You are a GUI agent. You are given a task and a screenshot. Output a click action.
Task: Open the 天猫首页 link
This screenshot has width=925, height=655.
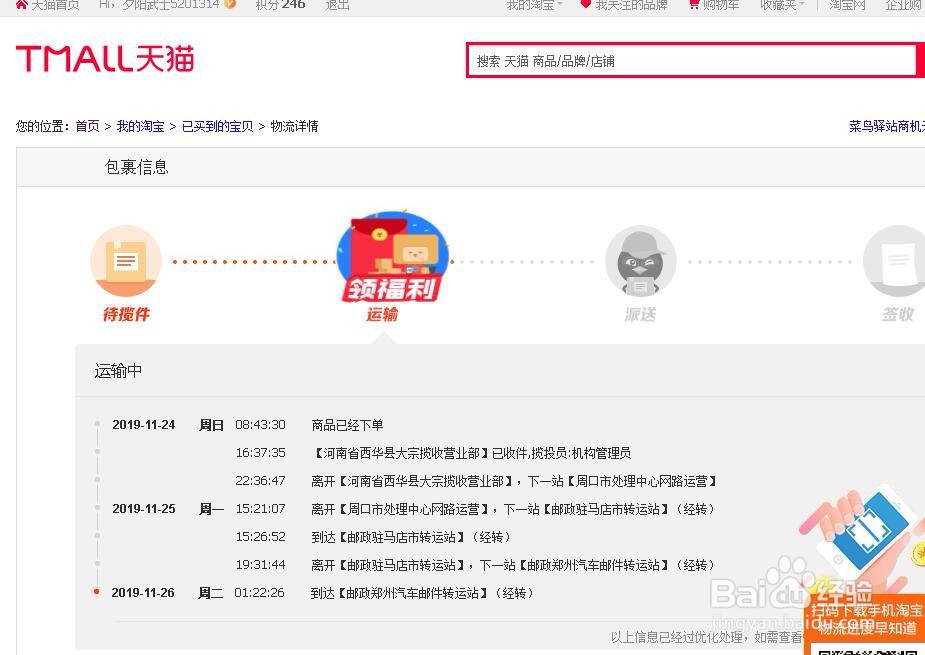[55, 5]
